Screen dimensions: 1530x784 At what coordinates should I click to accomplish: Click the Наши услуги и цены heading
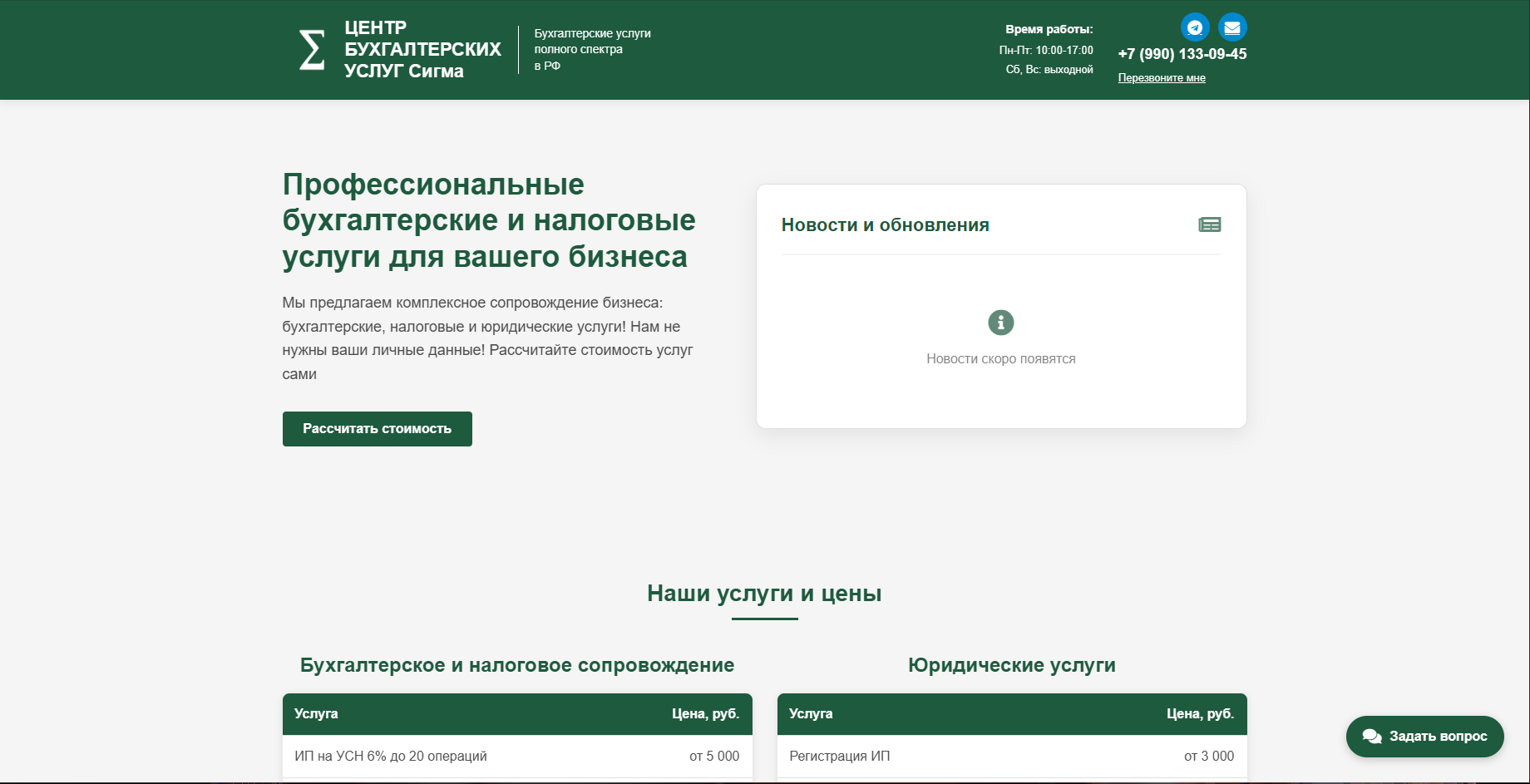(764, 594)
